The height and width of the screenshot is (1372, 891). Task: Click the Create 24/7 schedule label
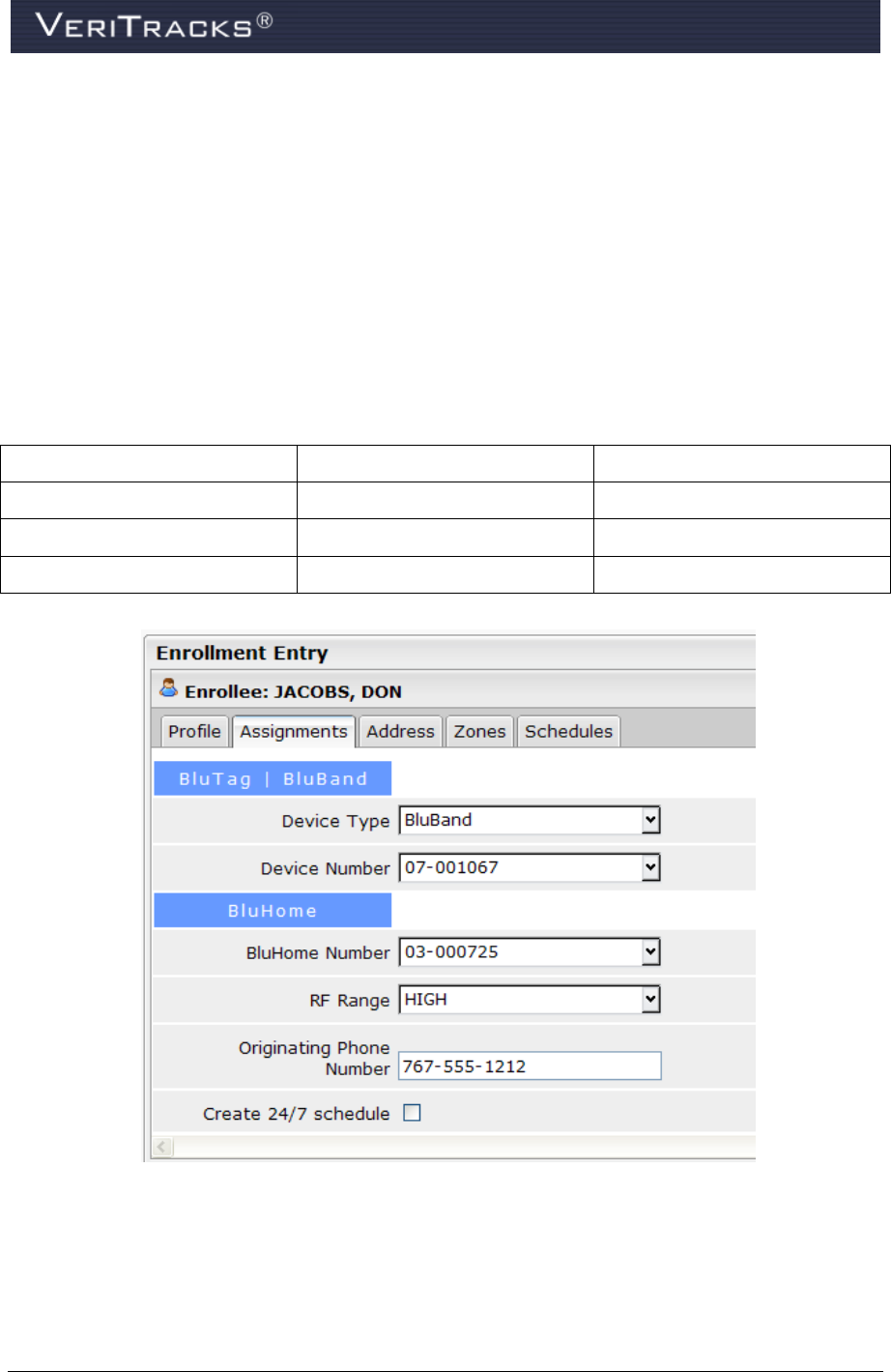296,1114
